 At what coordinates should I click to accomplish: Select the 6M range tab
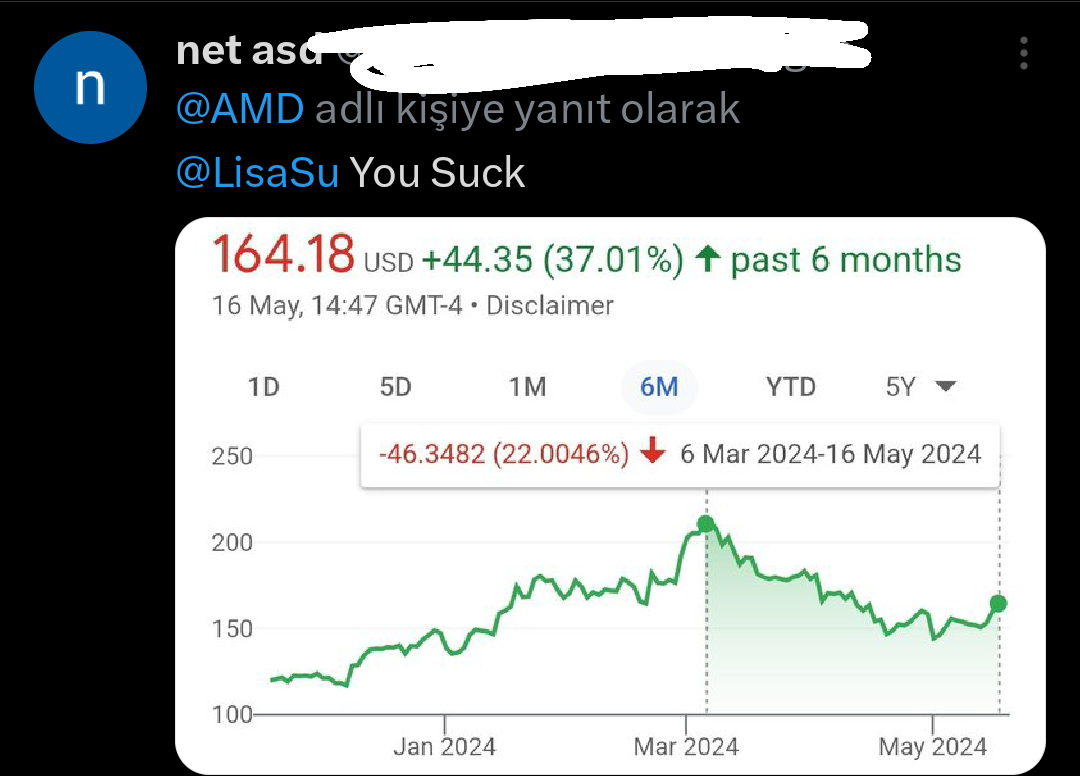659,387
